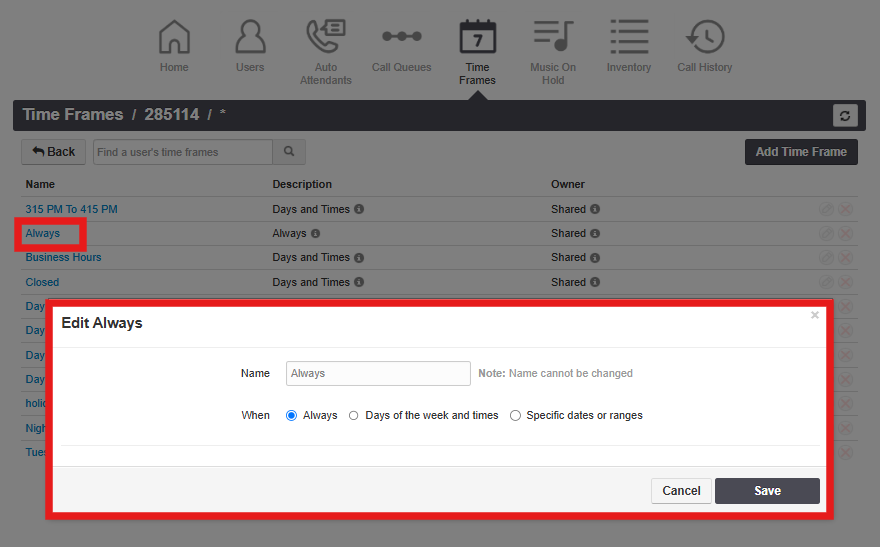The width and height of the screenshot is (880, 547).
Task: Open the Inventory list icon
Action: pyautogui.click(x=629, y=38)
